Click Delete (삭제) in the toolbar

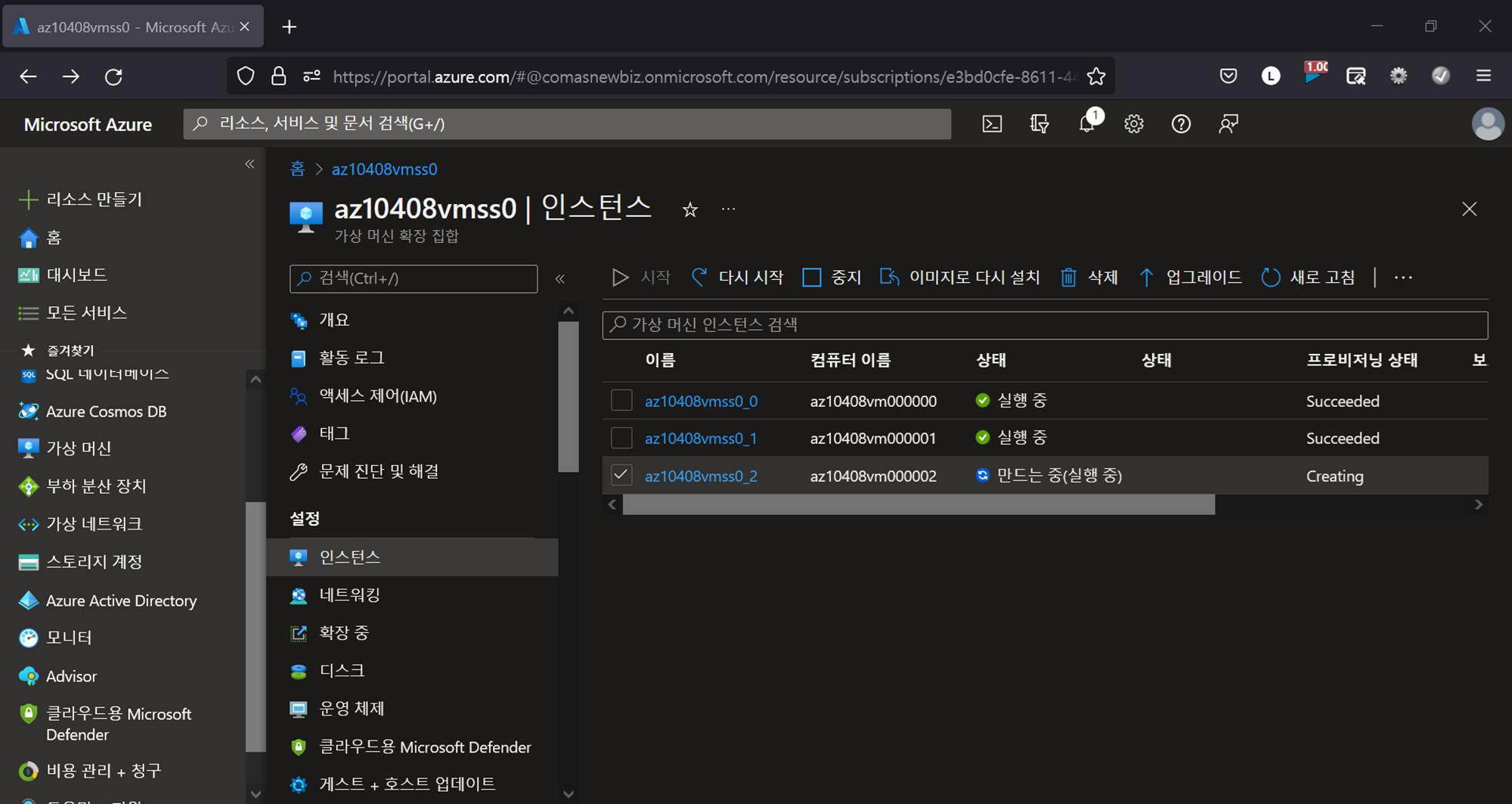[1089, 278]
